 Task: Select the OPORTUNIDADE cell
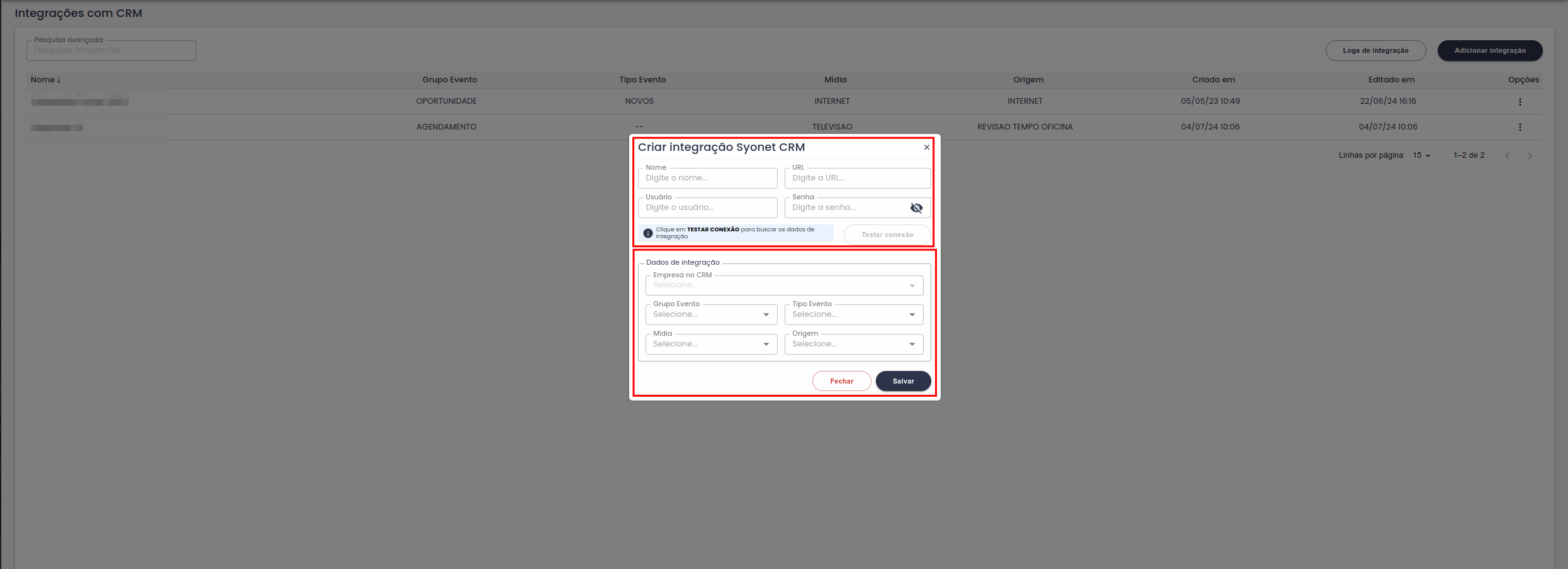click(446, 101)
